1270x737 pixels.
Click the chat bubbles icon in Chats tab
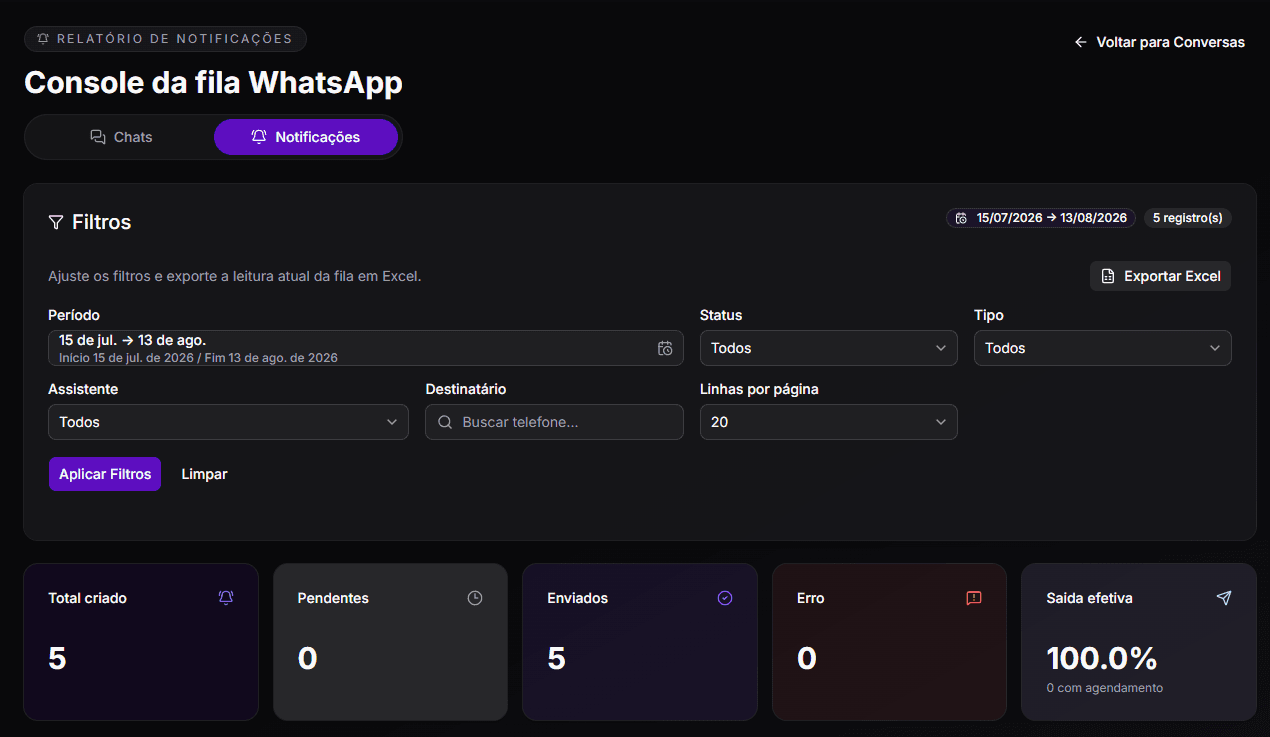click(x=98, y=137)
